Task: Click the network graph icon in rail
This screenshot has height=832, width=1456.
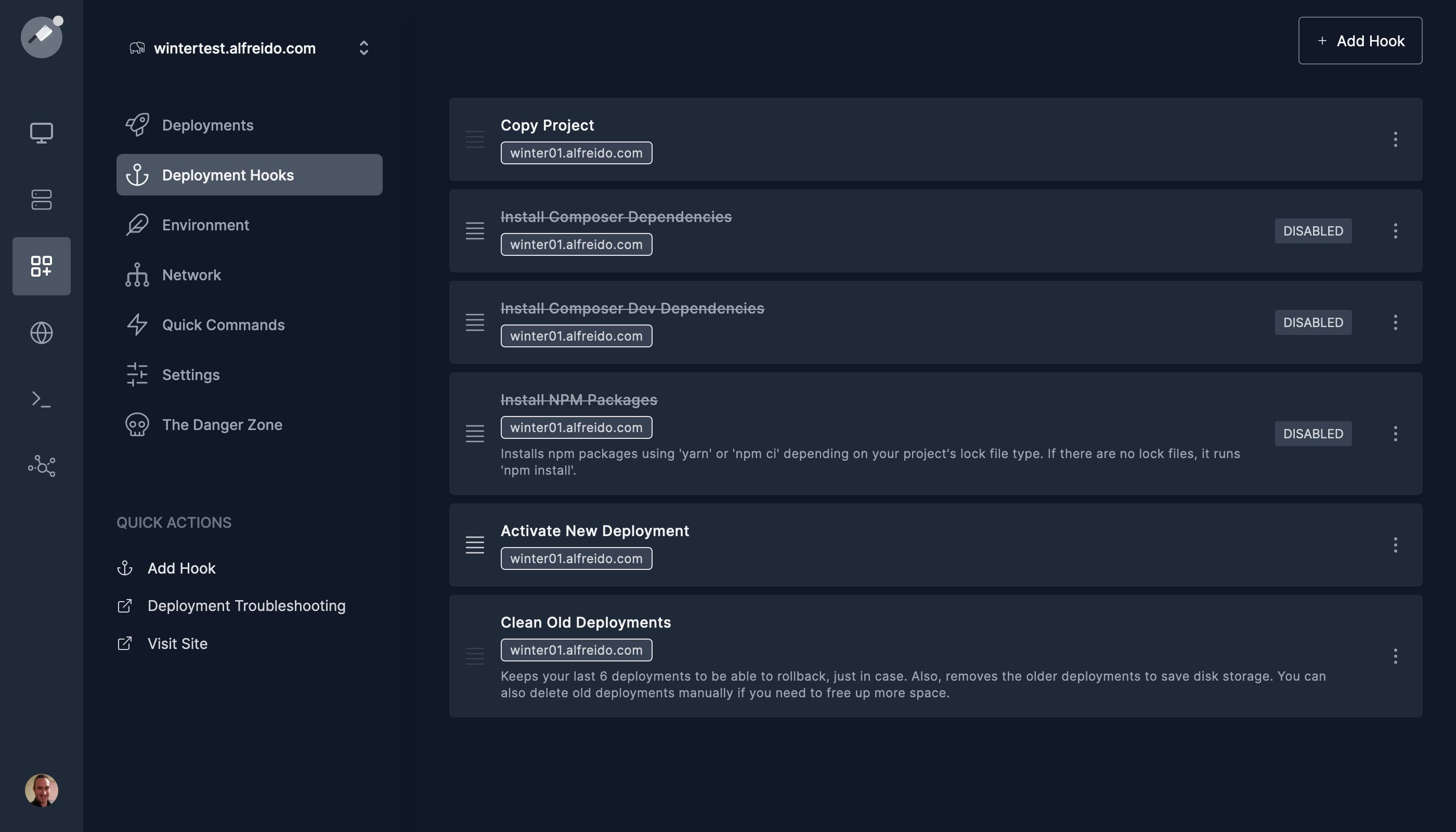Action: [x=41, y=466]
